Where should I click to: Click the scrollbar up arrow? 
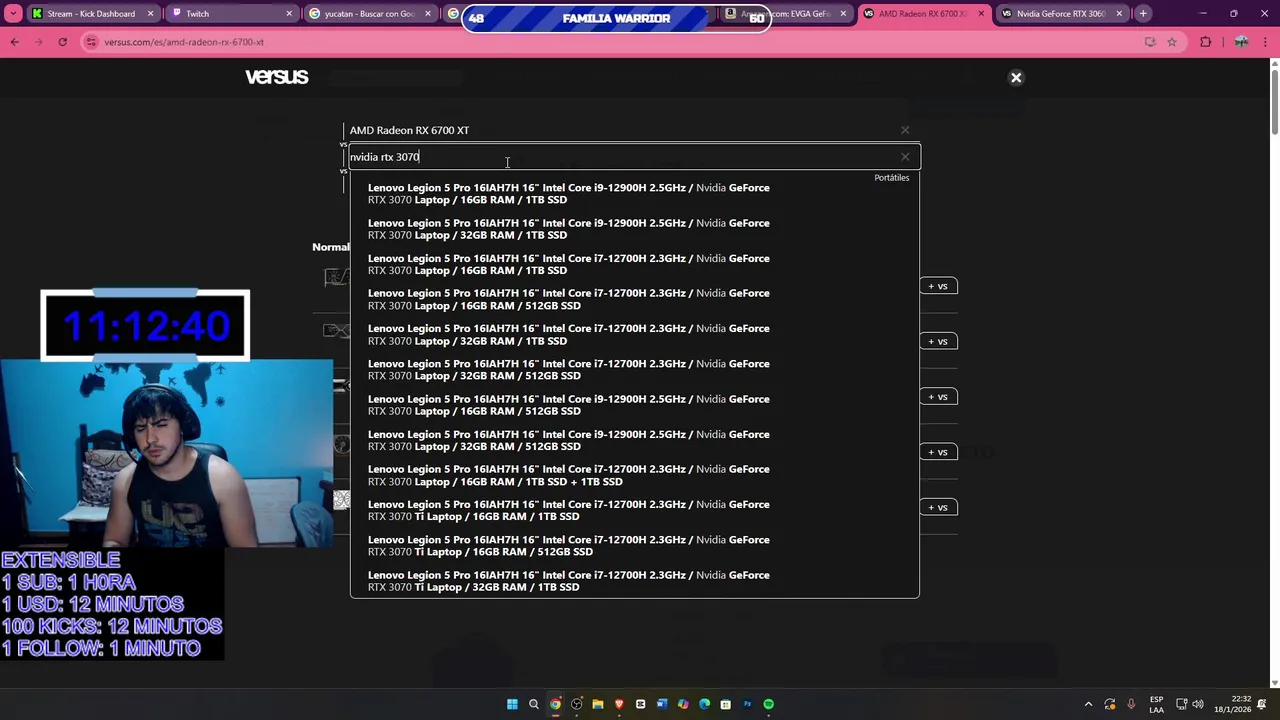(1274, 64)
